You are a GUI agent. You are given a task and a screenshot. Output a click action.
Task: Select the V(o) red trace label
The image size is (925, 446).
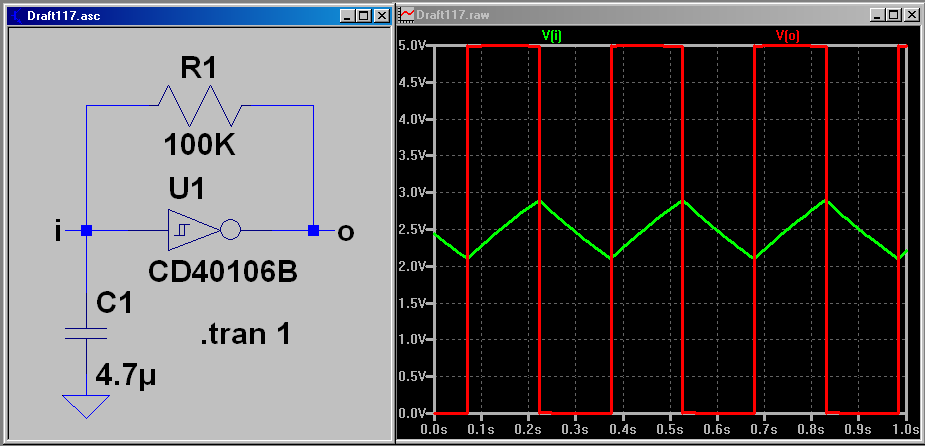[x=788, y=35]
